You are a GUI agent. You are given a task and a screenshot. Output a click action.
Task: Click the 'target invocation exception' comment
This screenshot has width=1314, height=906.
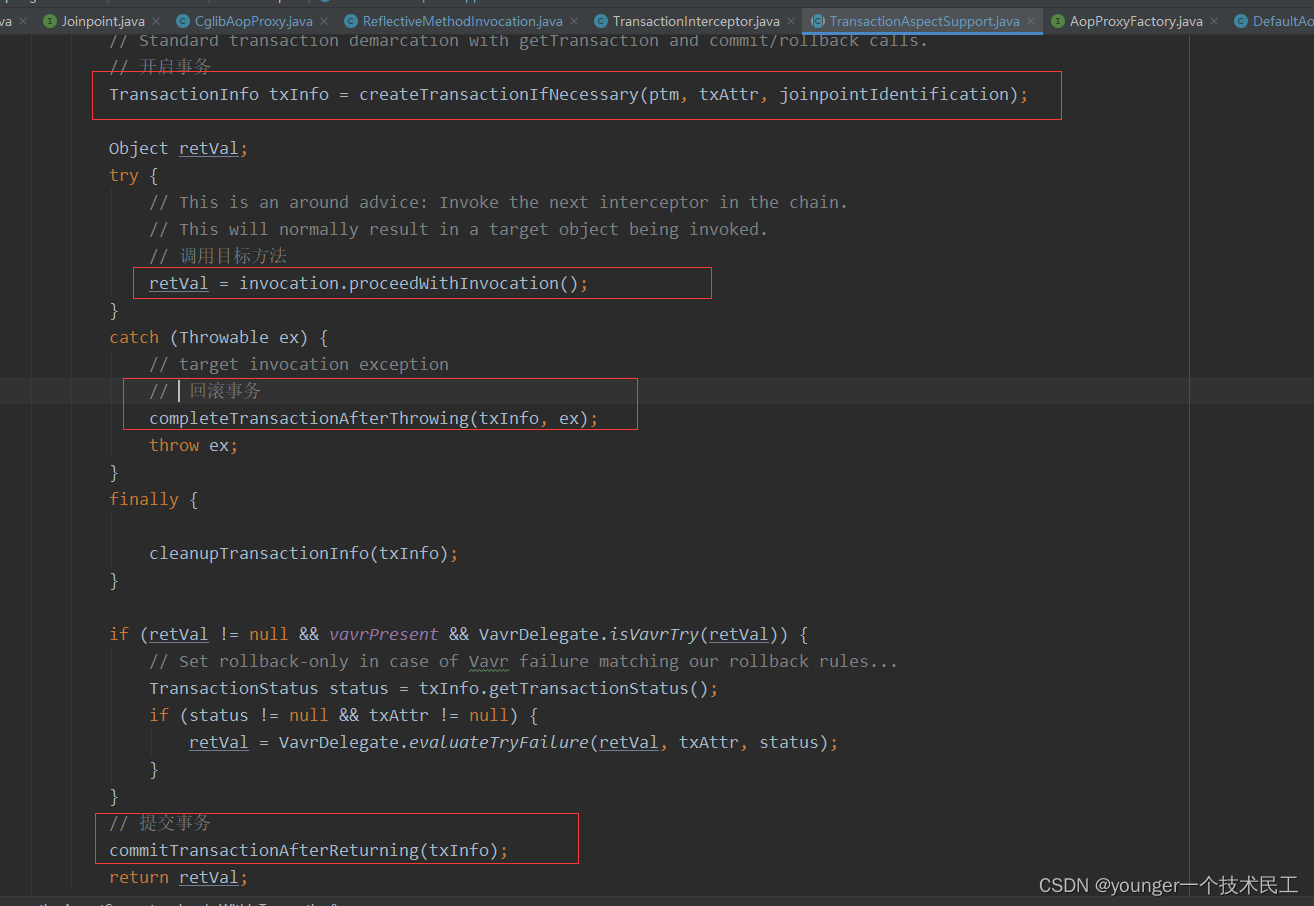pyautogui.click(x=299, y=364)
